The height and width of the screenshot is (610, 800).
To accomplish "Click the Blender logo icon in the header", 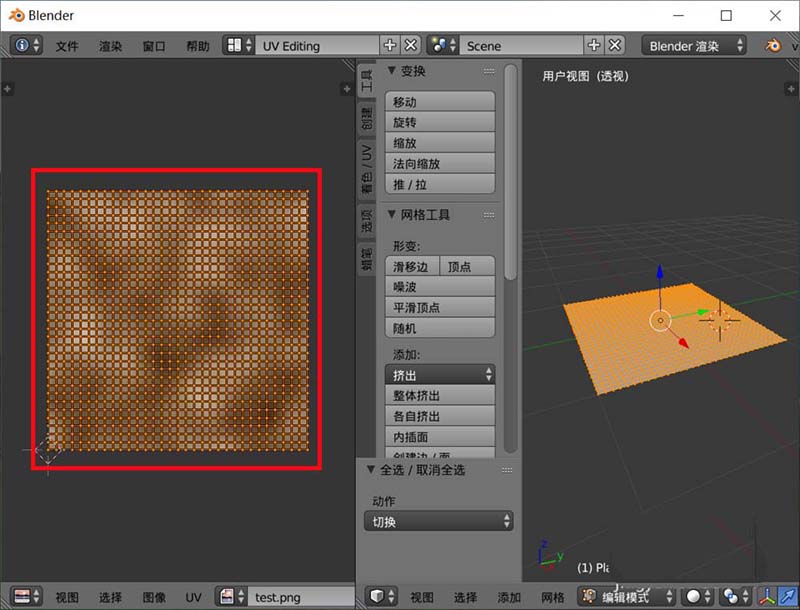I will [772, 45].
